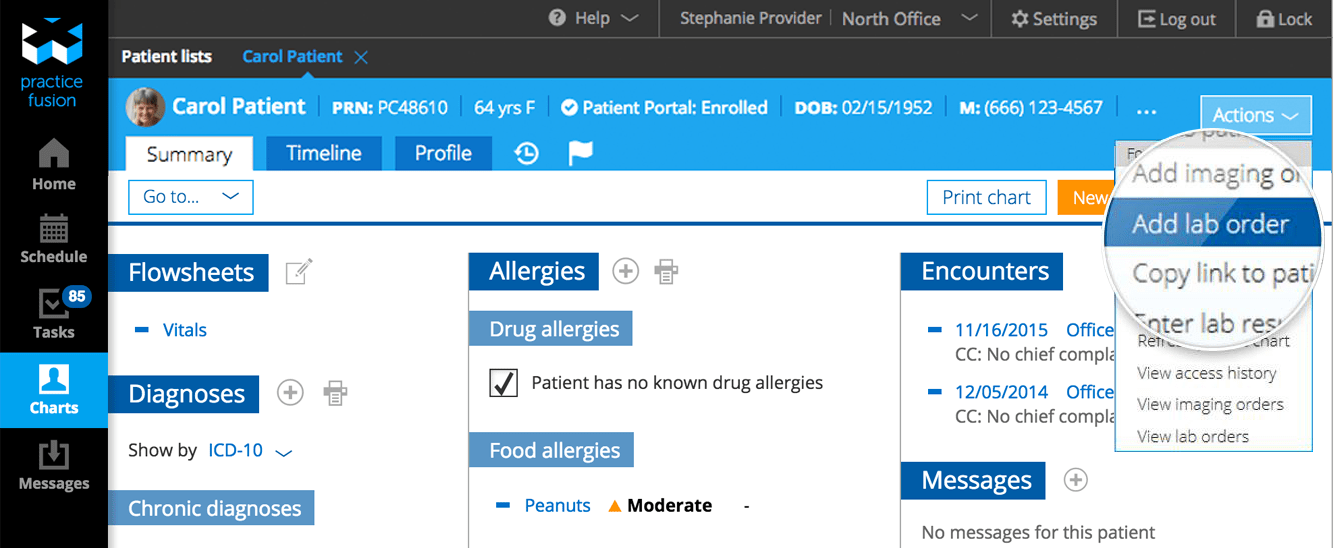Image resolution: width=1337 pixels, height=548 pixels.
Task: Close the Carol Patient tab
Action: pos(361,57)
